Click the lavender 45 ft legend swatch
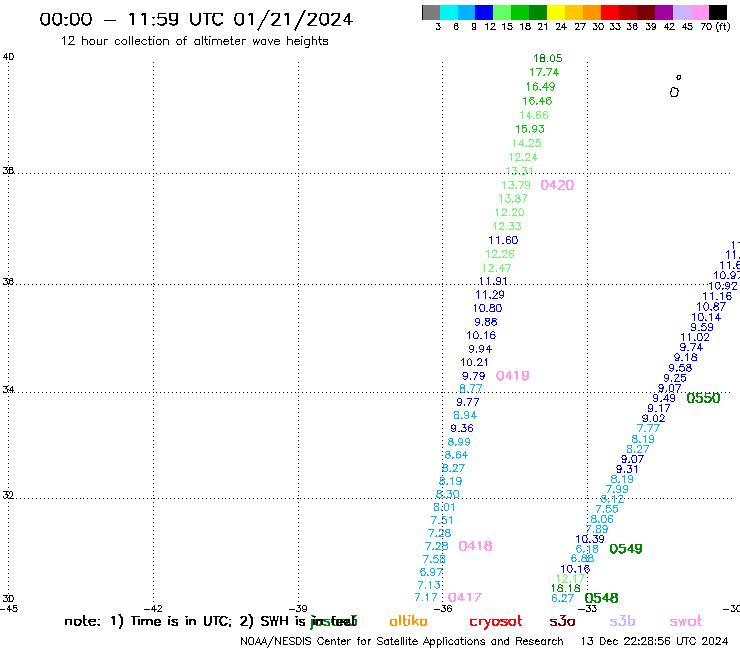This screenshot has height=650, width=740. [681, 12]
